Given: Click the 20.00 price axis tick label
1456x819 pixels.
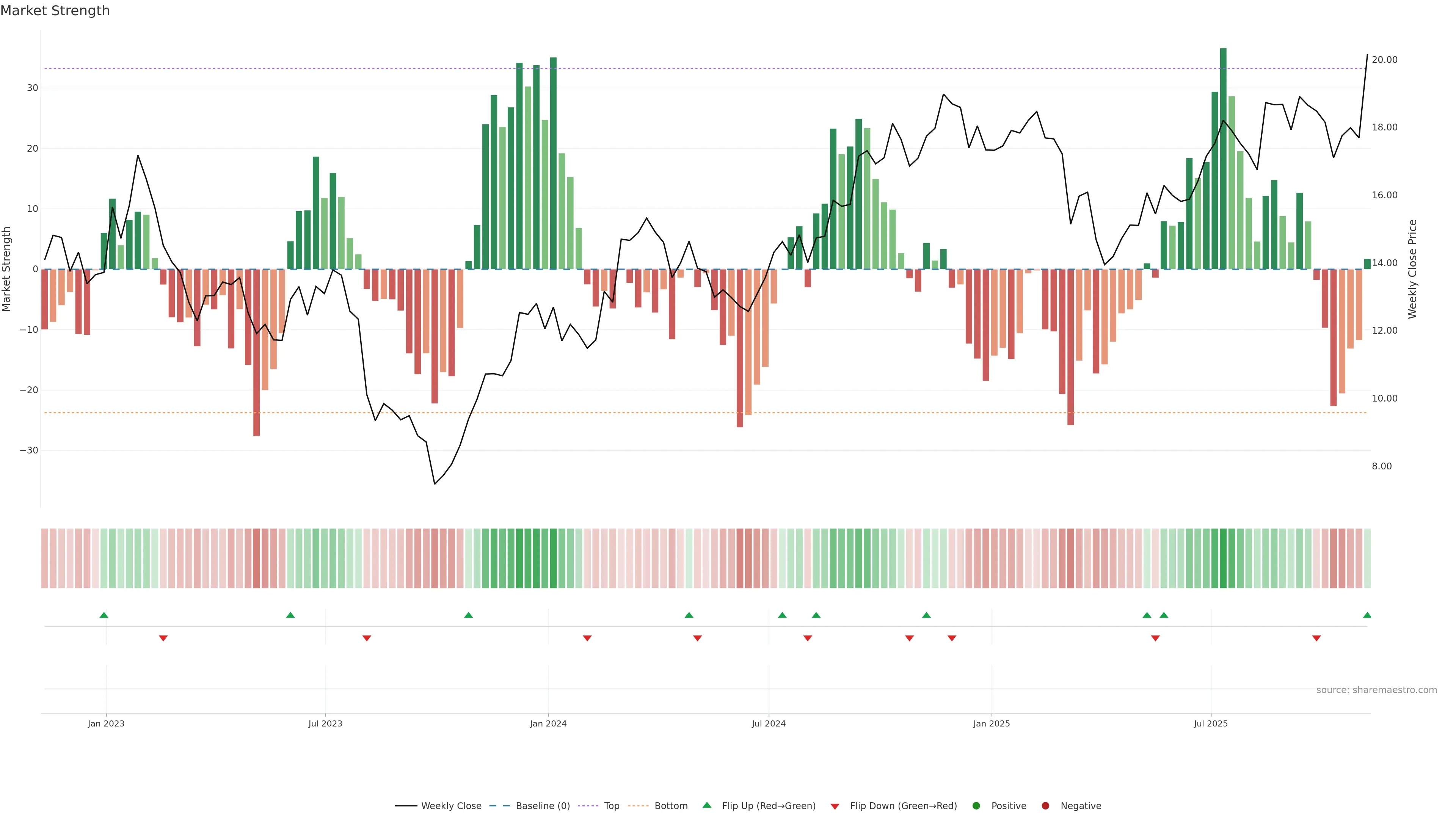Looking at the screenshot, I should (1384, 60).
